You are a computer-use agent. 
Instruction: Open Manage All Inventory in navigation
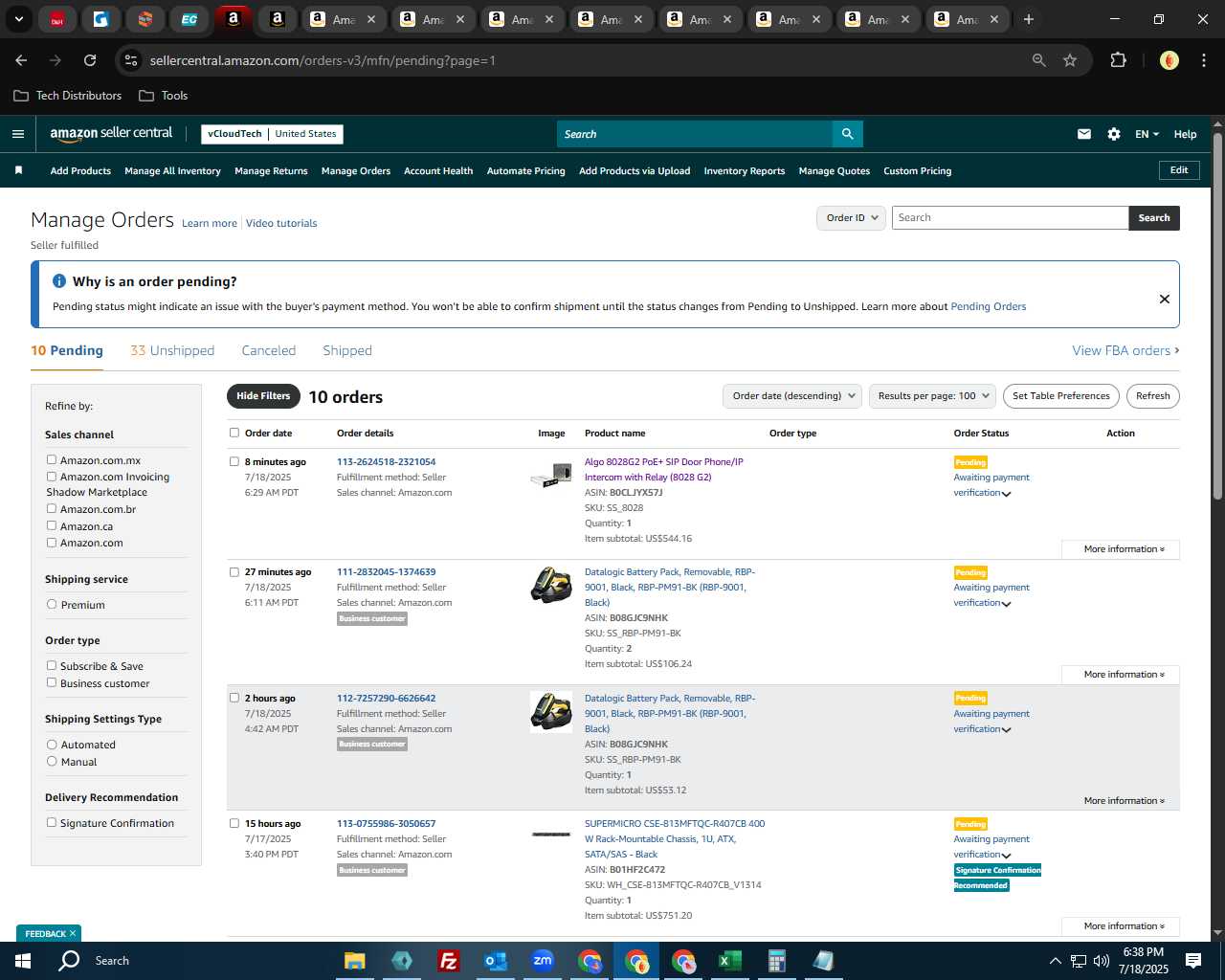172,171
